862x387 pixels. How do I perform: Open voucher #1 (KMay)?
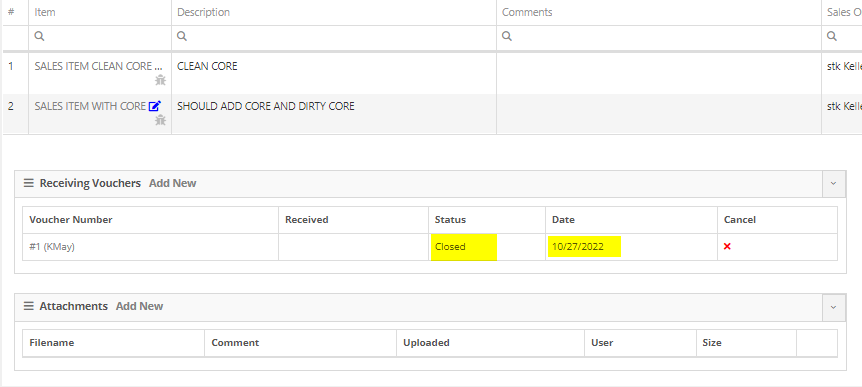(52, 247)
